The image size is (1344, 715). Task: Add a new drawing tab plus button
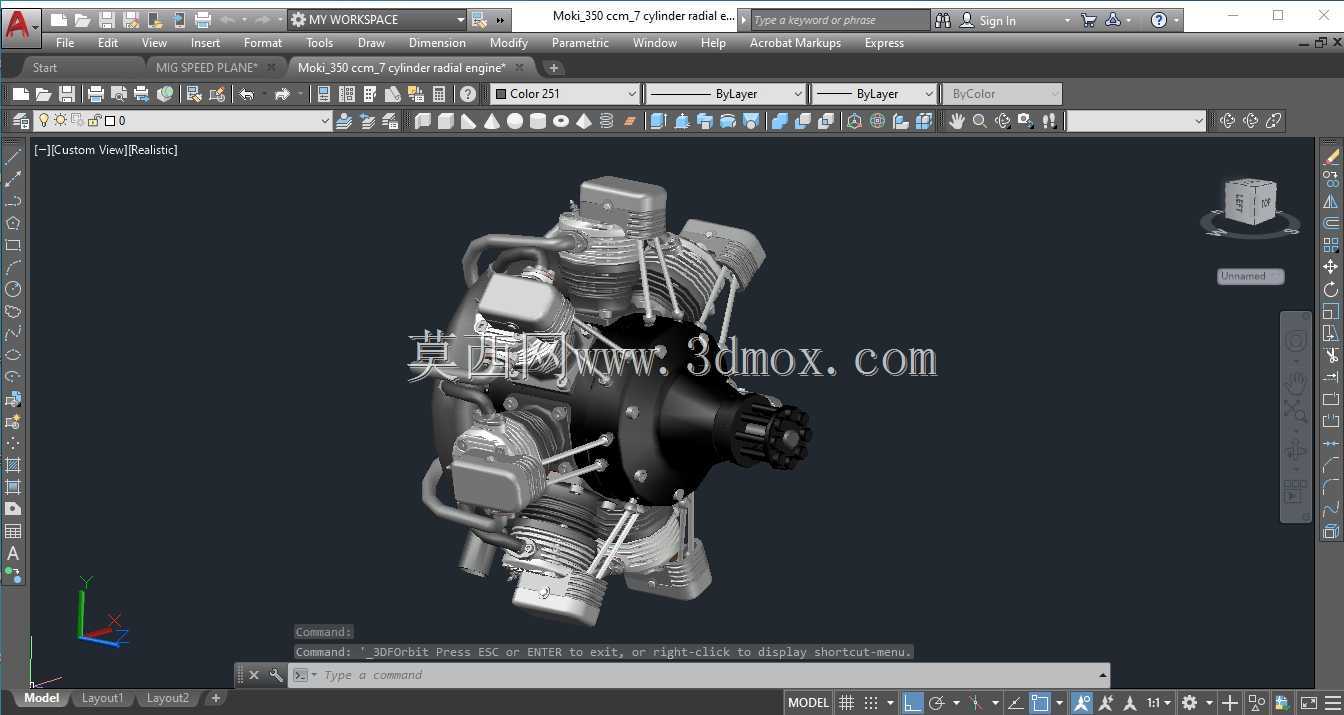553,68
